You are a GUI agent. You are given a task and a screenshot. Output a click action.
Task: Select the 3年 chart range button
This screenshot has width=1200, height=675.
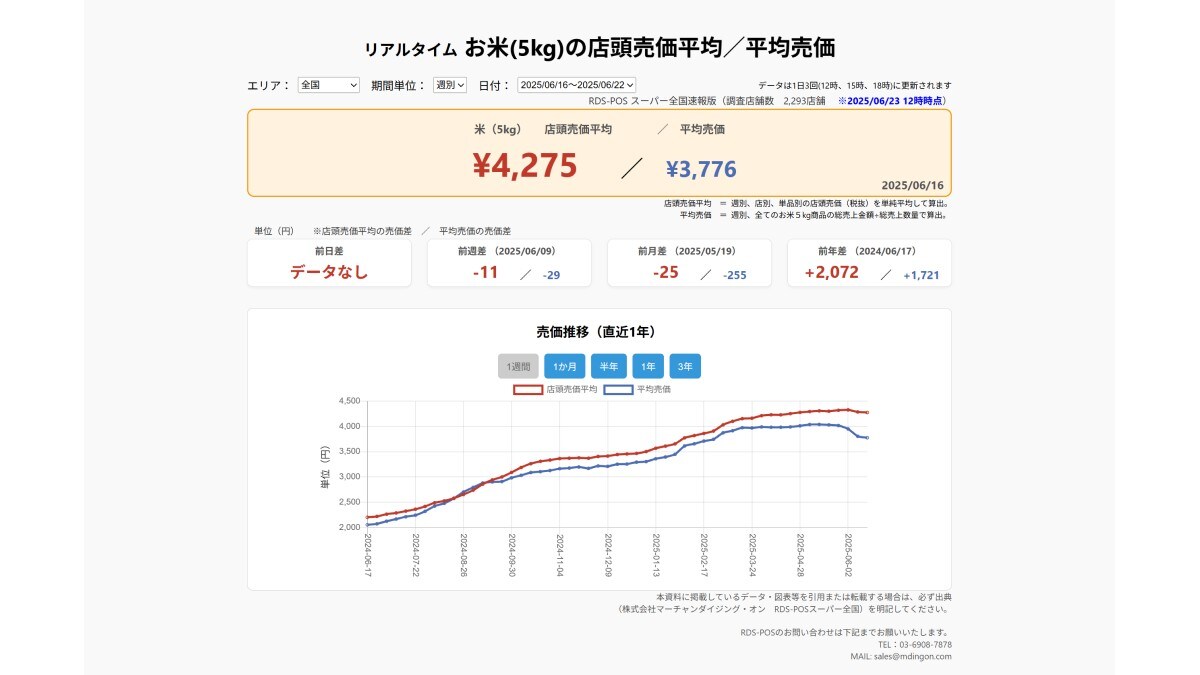(686, 366)
